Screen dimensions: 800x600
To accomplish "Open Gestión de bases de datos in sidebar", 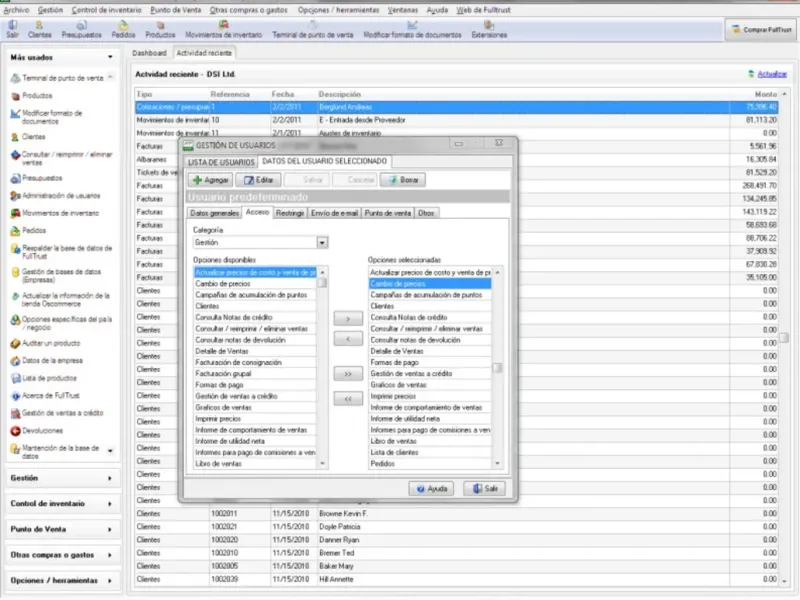I will [56, 276].
